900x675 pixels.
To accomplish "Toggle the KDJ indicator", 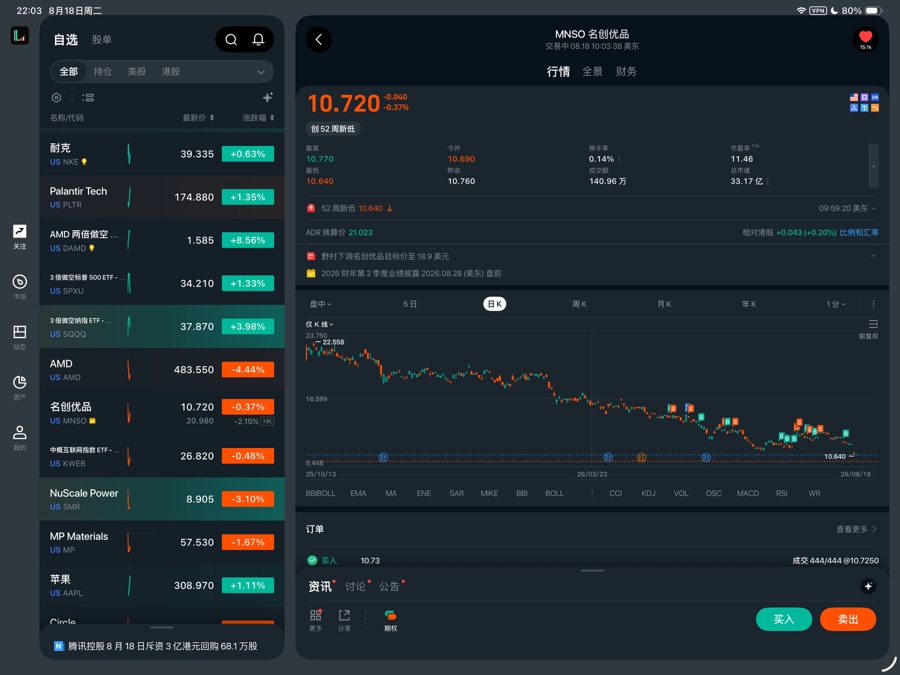I will coord(648,493).
